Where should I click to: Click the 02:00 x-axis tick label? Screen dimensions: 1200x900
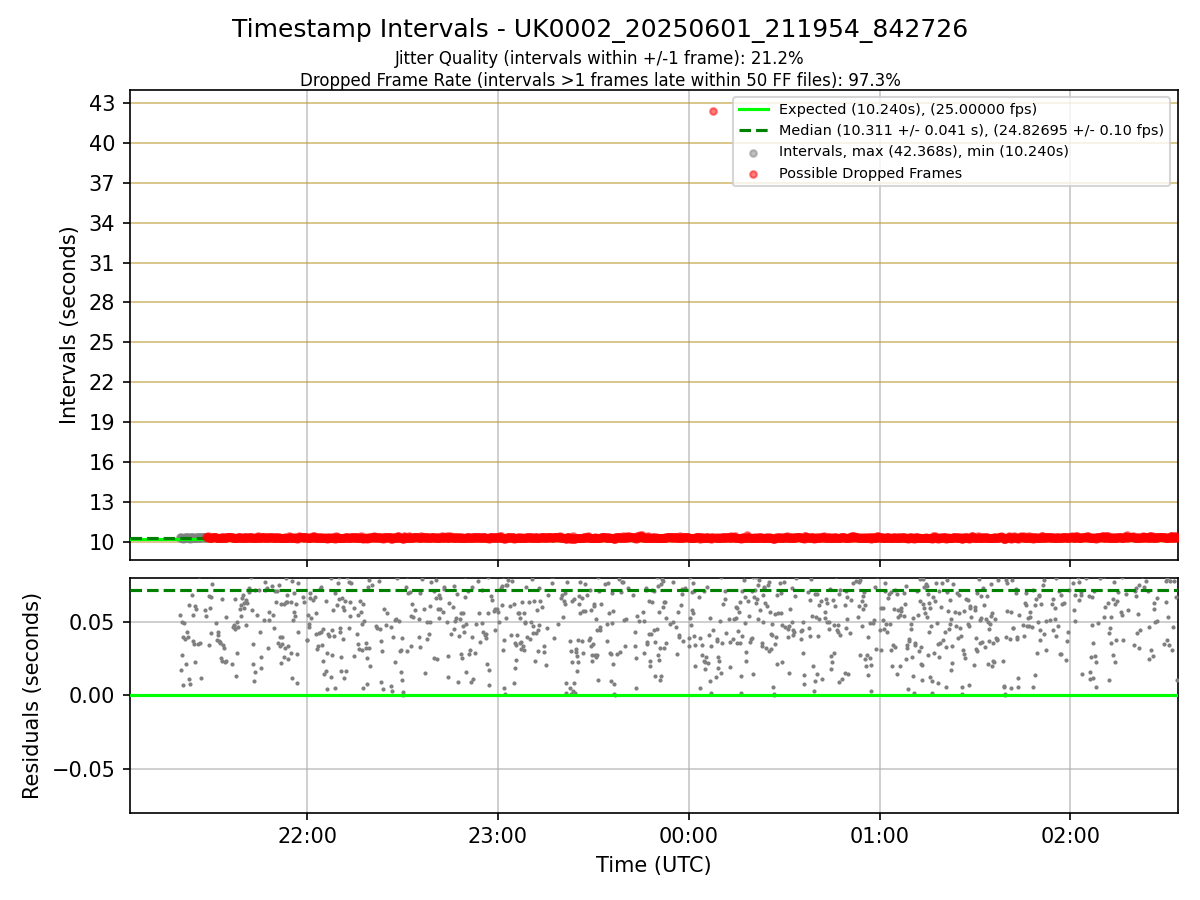1070,834
